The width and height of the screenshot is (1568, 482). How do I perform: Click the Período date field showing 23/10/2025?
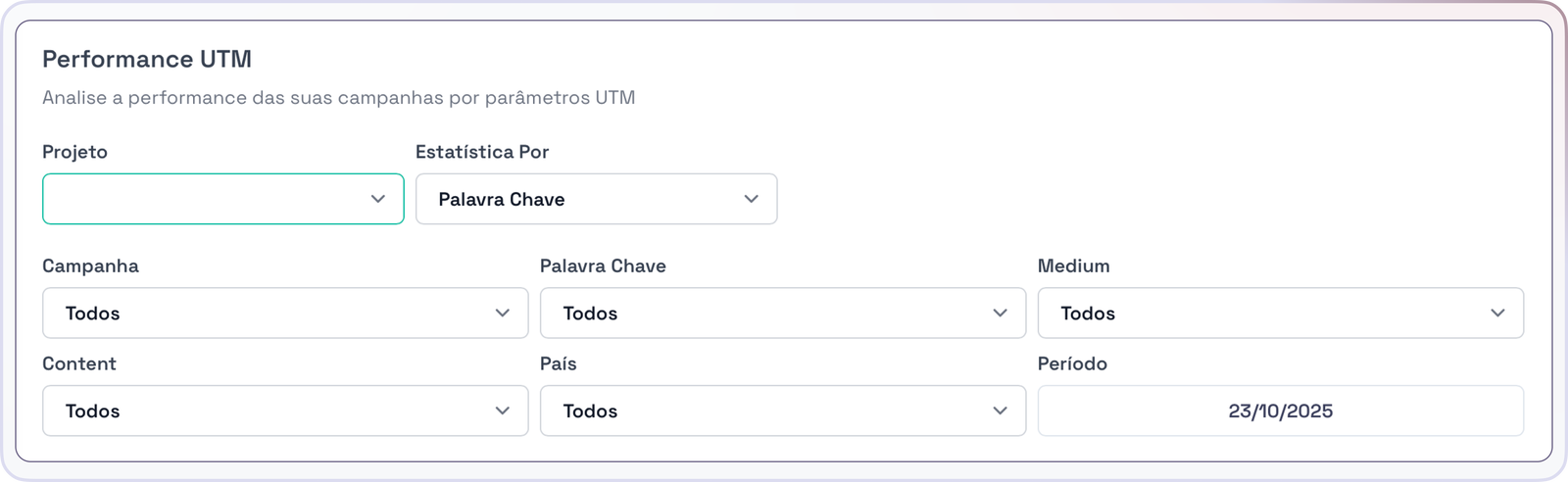click(x=1280, y=411)
